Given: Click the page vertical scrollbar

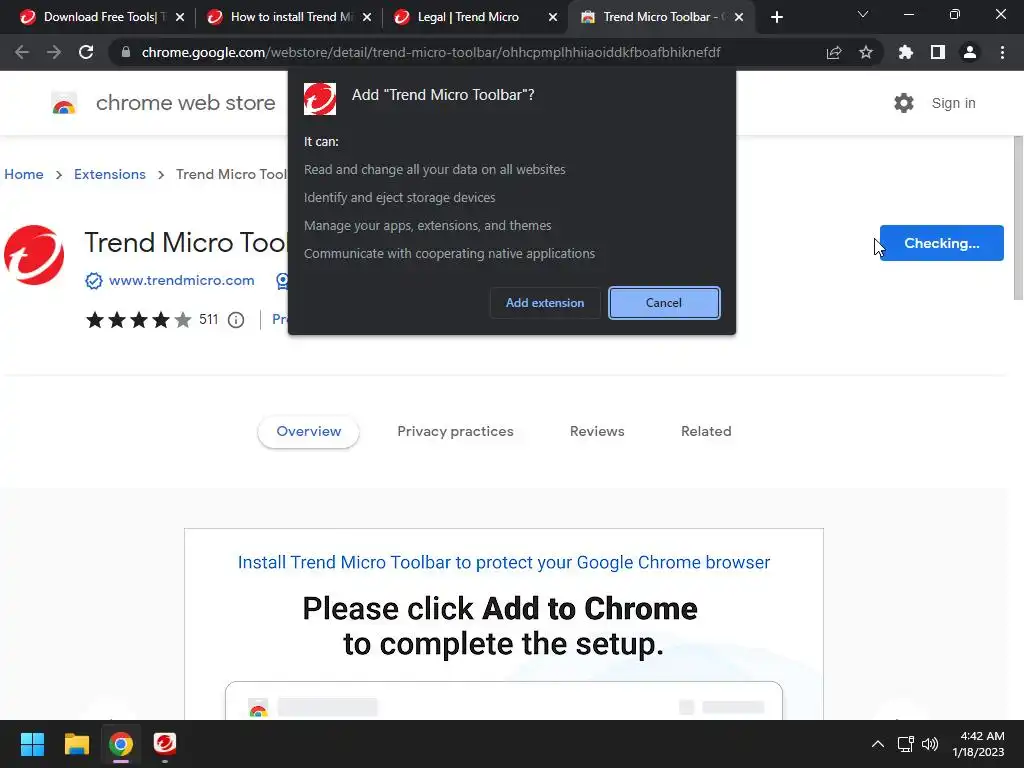Looking at the screenshot, I should tap(1017, 218).
